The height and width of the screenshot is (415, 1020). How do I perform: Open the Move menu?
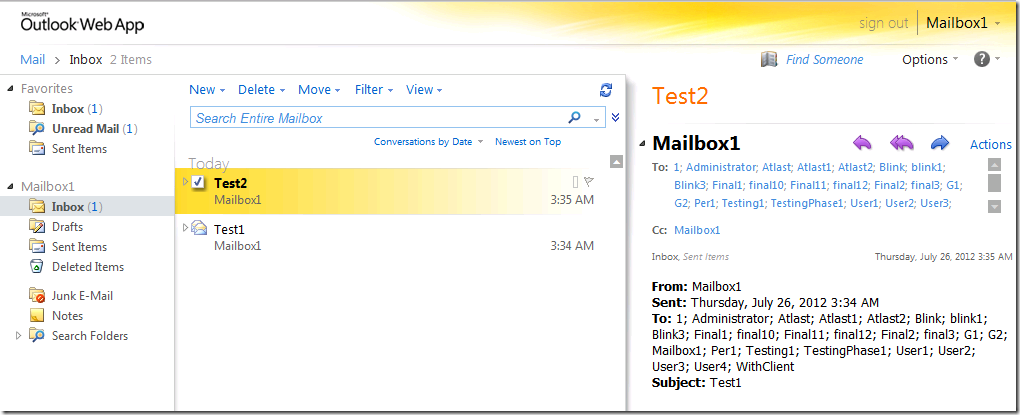[319, 90]
